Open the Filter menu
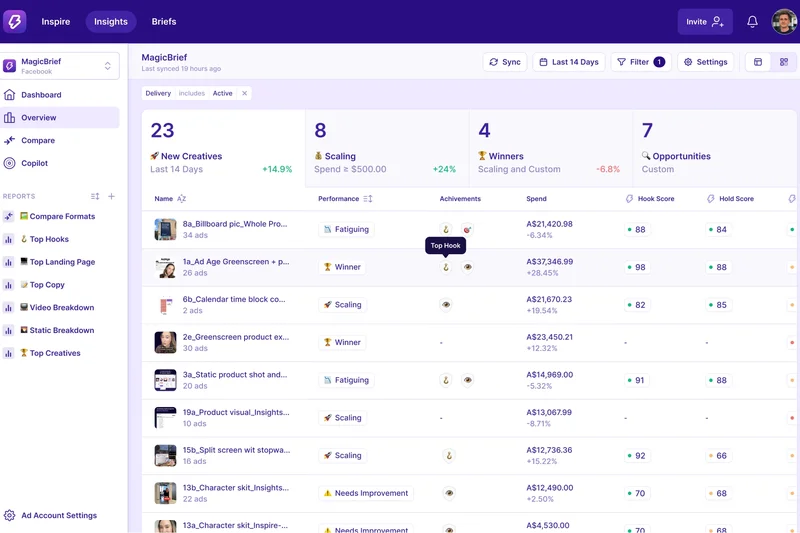This screenshot has height=533, width=800. [640, 62]
